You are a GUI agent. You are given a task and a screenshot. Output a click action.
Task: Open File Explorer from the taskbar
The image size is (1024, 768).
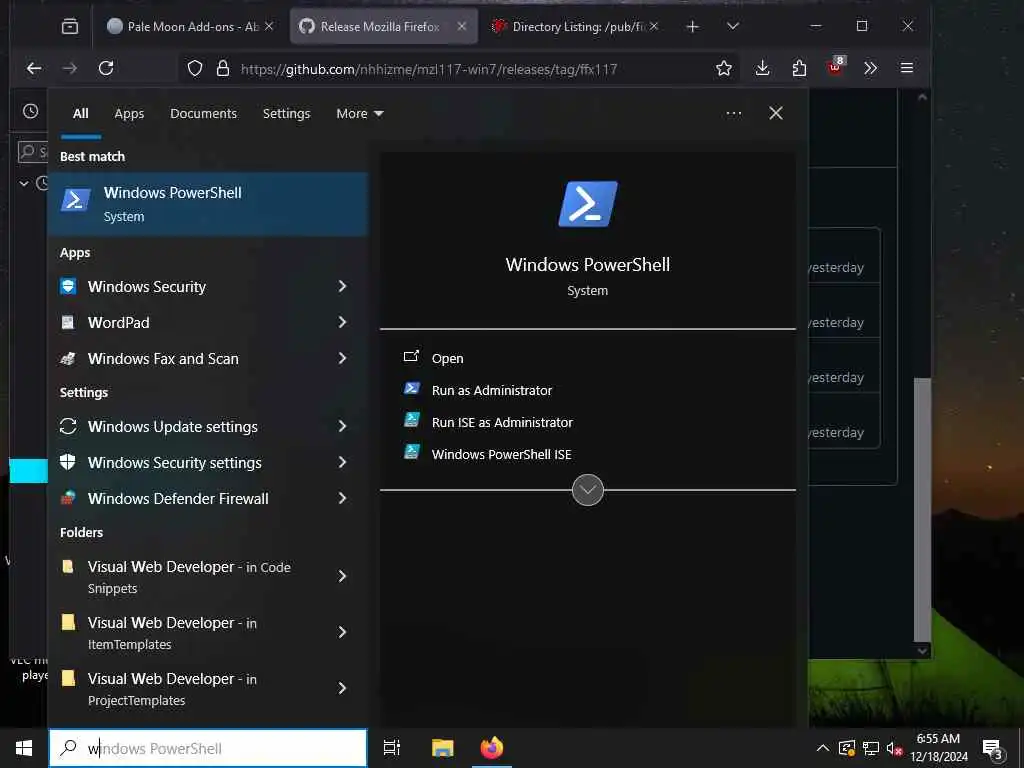pyautogui.click(x=443, y=748)
